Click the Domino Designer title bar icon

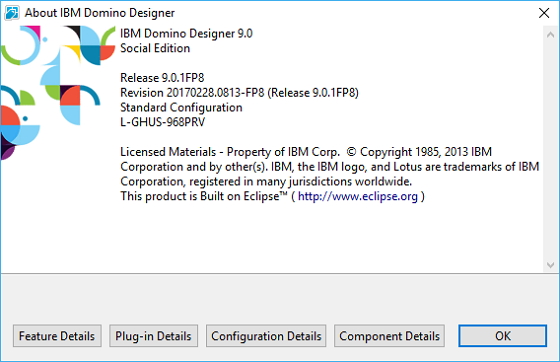click(x=12, y=13)
